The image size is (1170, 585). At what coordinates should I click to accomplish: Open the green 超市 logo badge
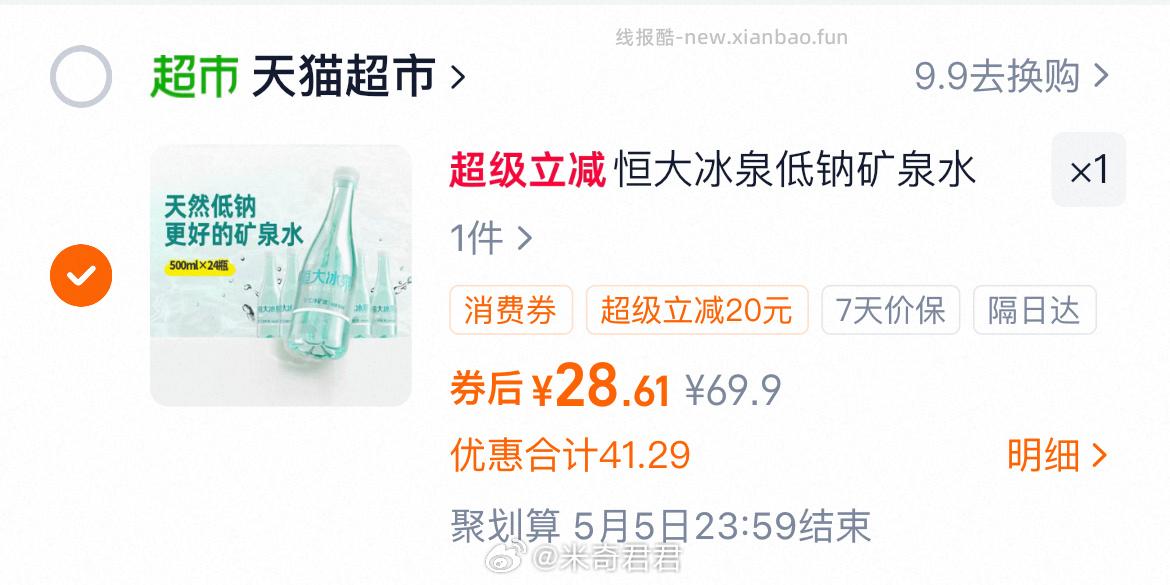tap(194, 76)
